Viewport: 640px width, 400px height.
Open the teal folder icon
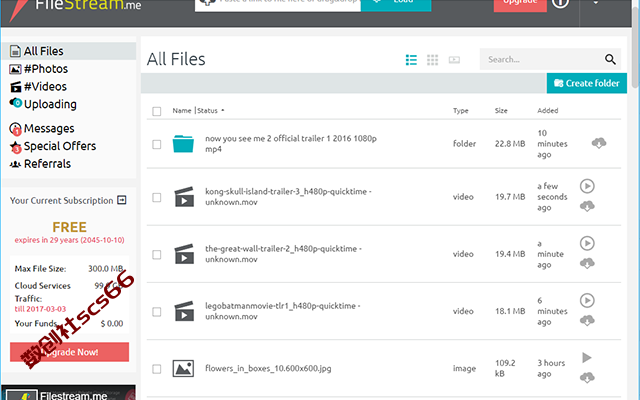(x=183, y=144)
